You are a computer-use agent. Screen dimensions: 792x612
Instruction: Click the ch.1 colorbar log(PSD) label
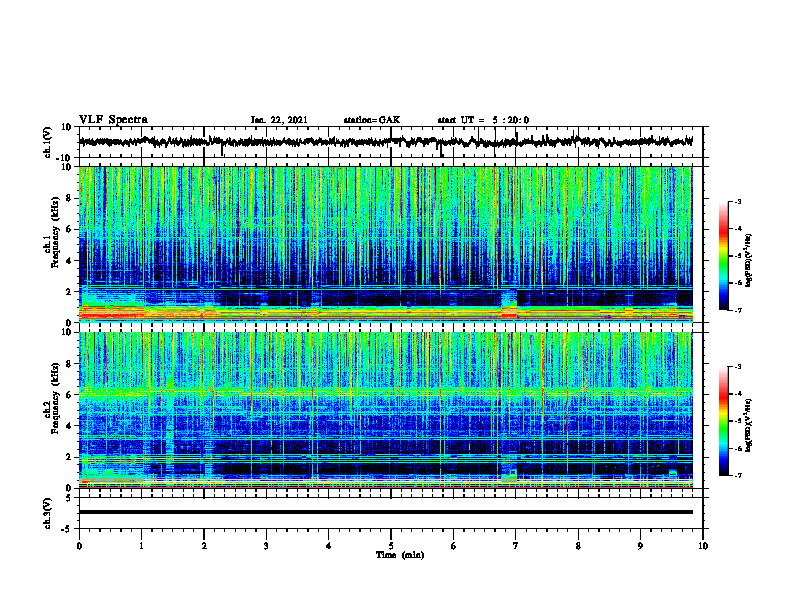pyautogui.click(x=748, y=261)
